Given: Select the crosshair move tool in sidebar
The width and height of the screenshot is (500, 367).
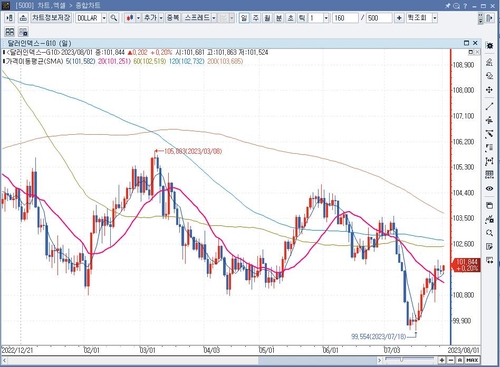Looking at the screenshot, I should point(489,90).
